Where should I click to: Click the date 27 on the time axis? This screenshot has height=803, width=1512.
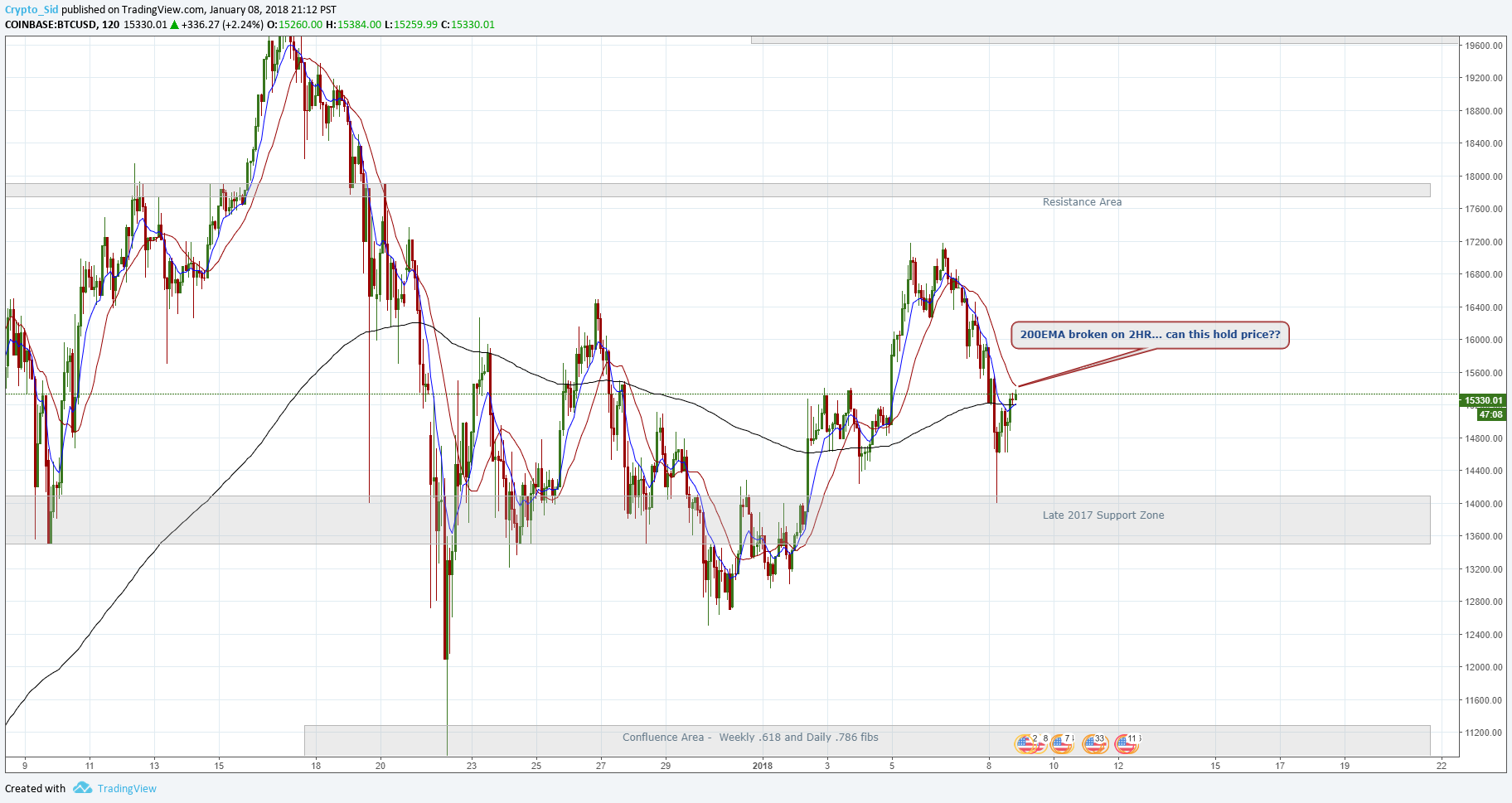601,766
